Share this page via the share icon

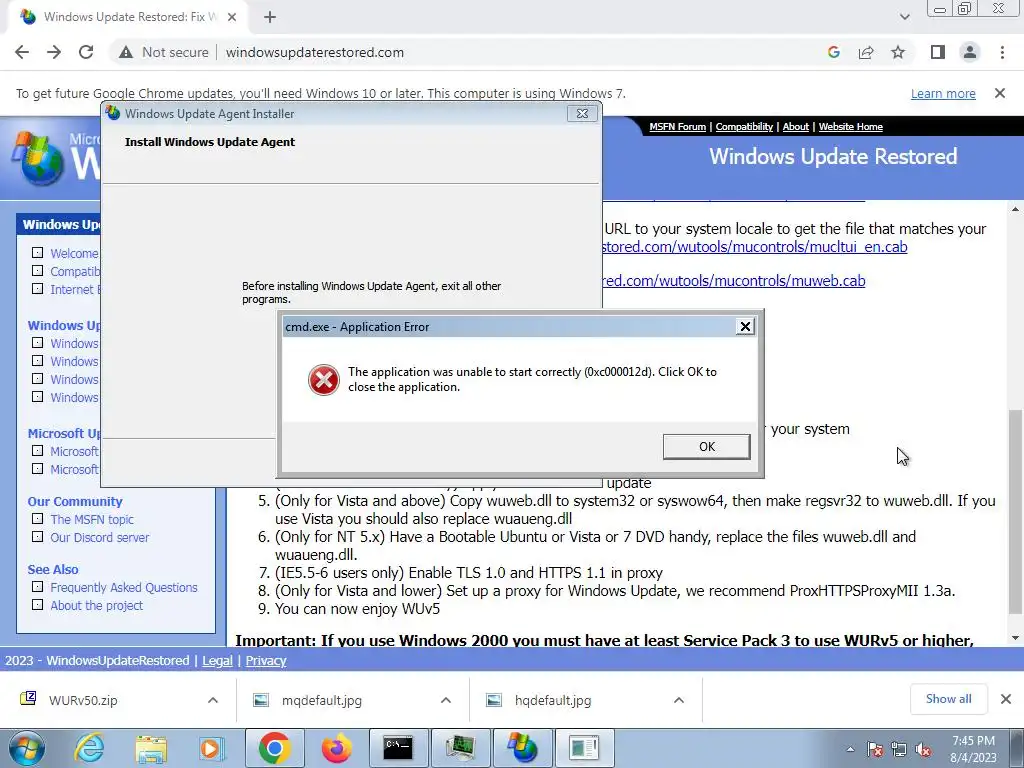866,52
